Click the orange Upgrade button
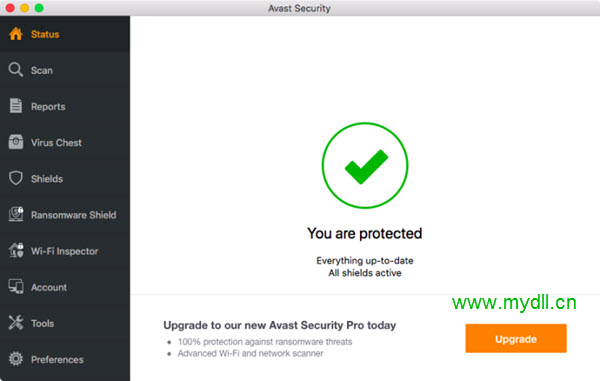This screenshot has height=381, width=600. 516,339
